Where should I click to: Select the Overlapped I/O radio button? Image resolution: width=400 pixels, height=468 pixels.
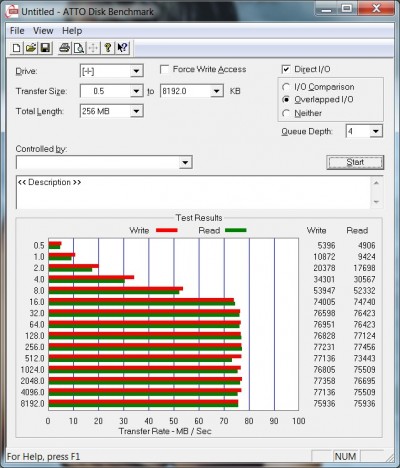click(x=286, y=100)
